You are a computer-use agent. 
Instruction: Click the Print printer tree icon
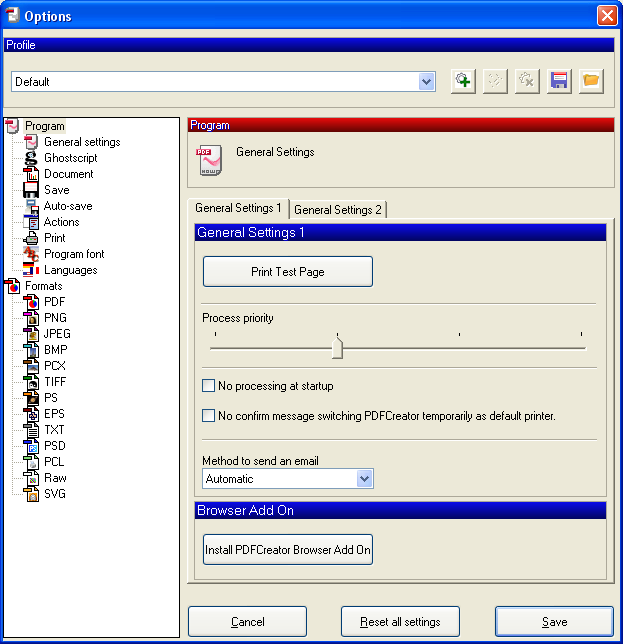coord(31,238)
